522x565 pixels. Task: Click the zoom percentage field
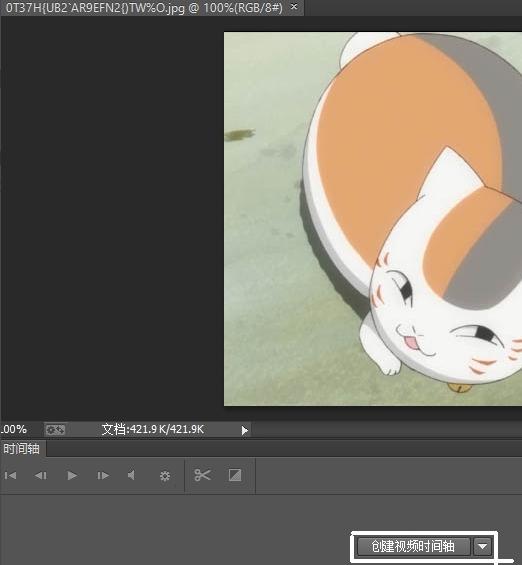tap(13, 430)
